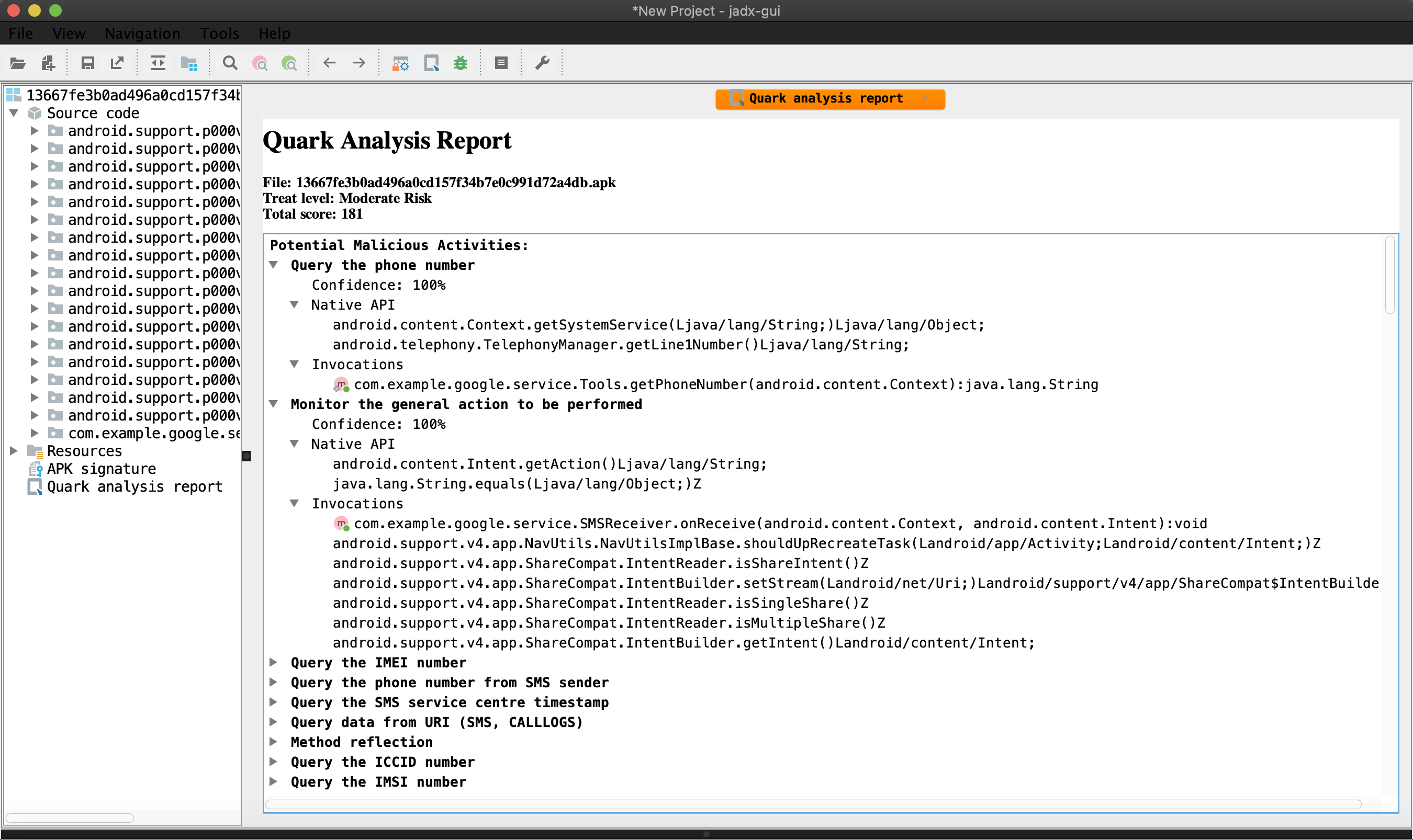Open the Navigation menu
The width and height of the screenshot is (1413, 840).
(x=142, y=33)
